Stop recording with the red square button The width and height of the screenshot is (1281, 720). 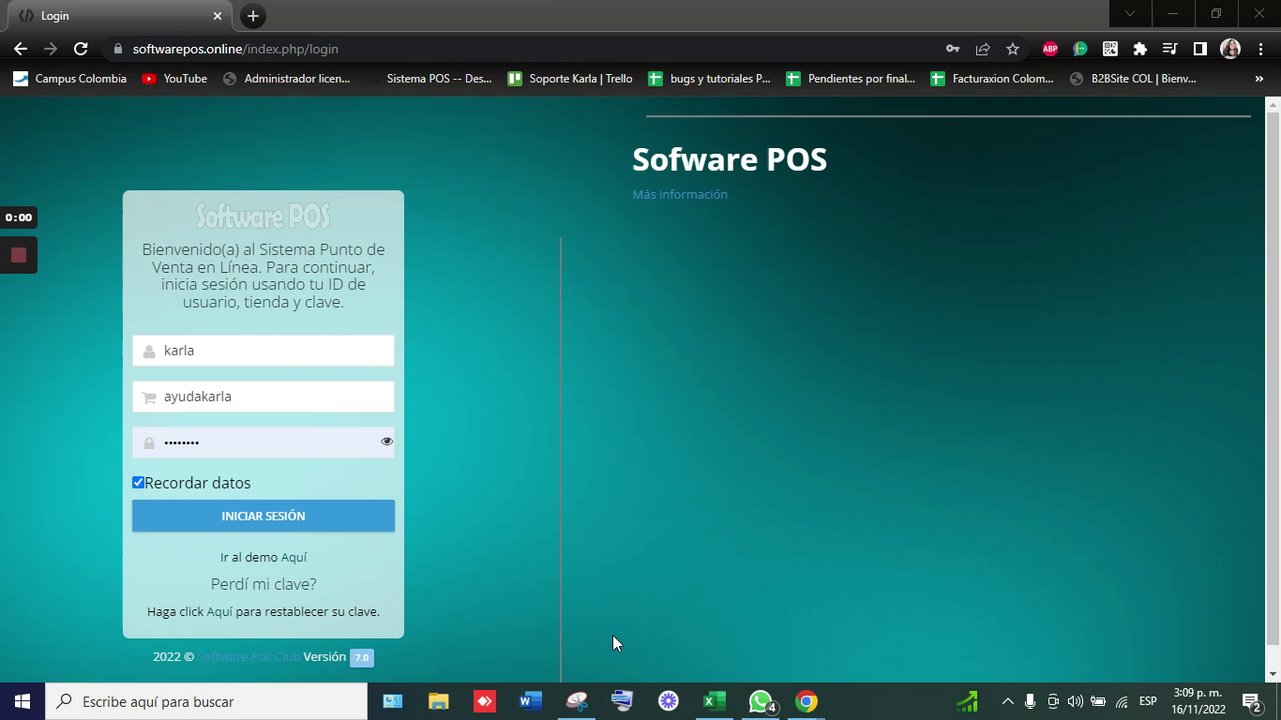[18, 255]
